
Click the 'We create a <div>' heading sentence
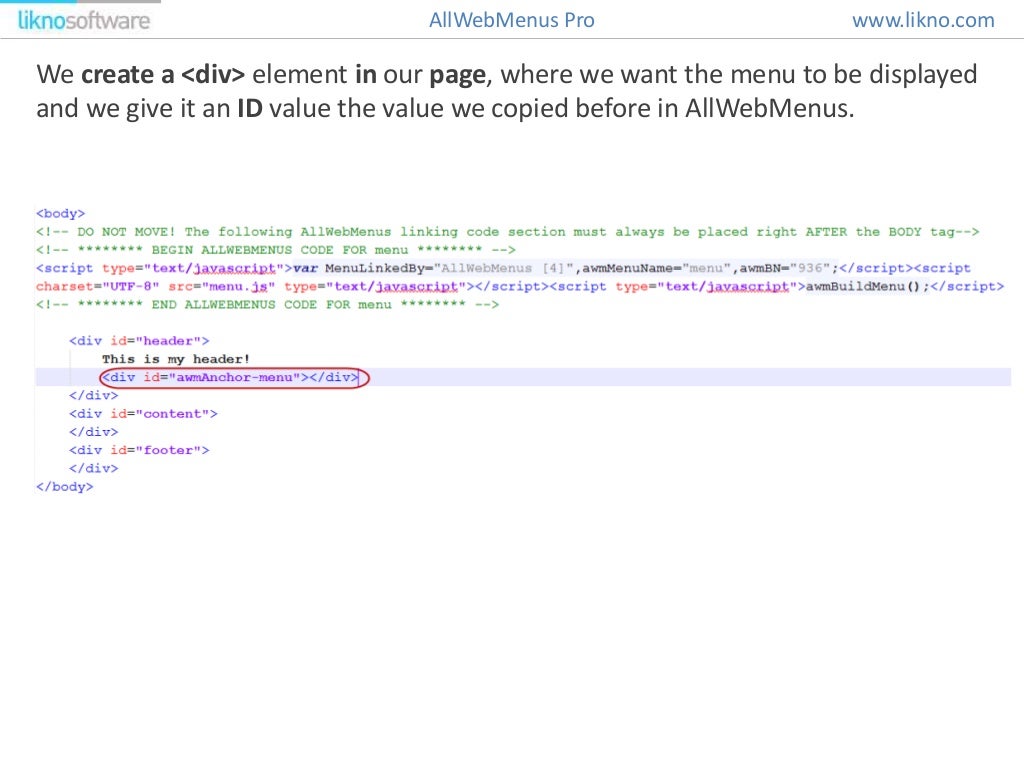pos(507,74)
